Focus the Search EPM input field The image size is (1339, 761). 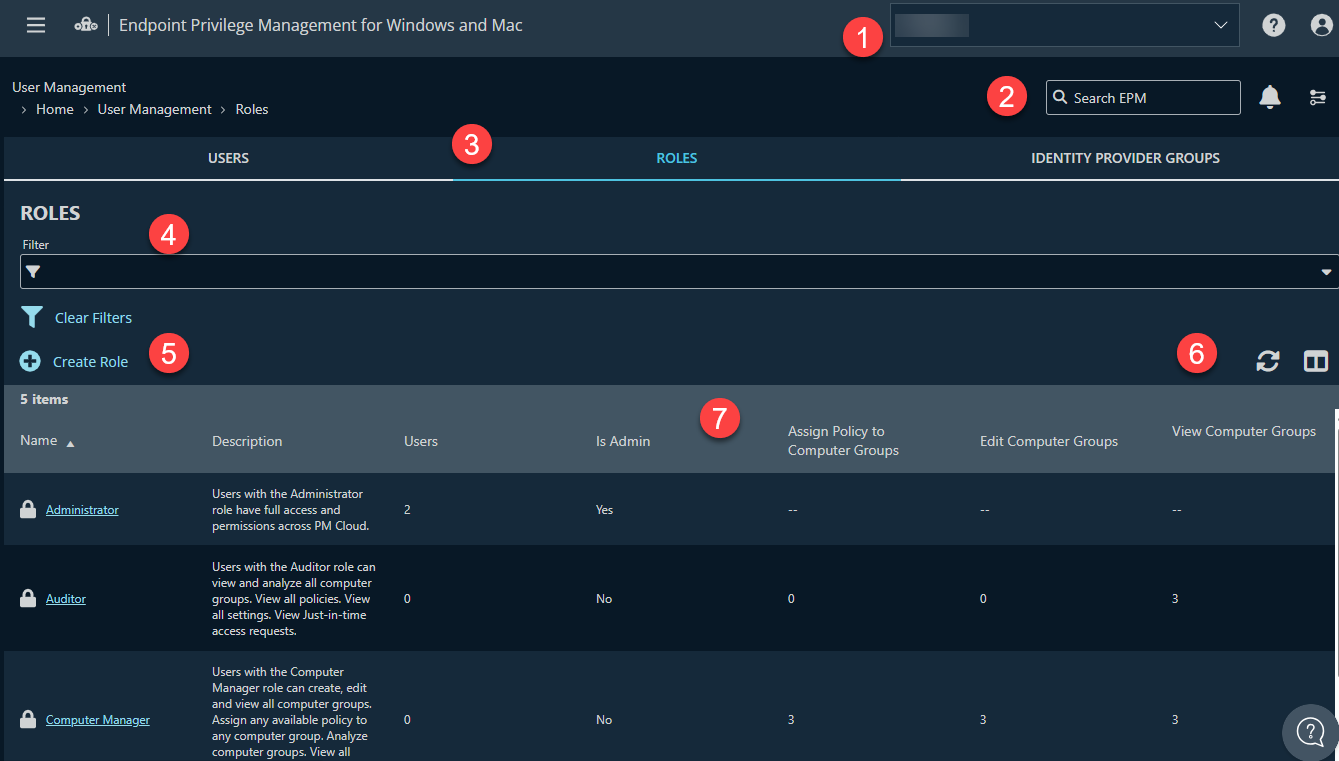(1143, 97)
